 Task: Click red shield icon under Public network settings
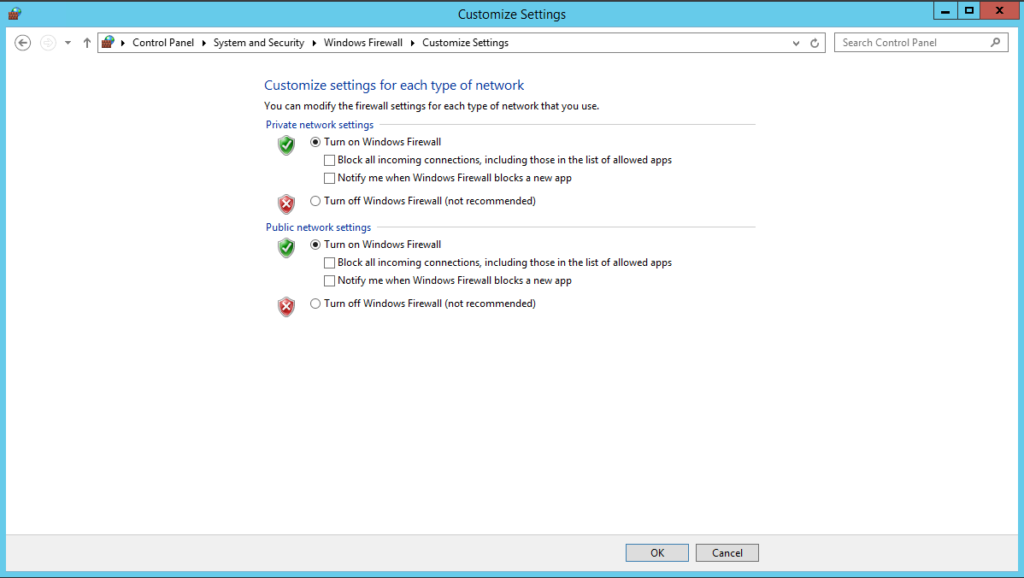[x=286, y=307]
